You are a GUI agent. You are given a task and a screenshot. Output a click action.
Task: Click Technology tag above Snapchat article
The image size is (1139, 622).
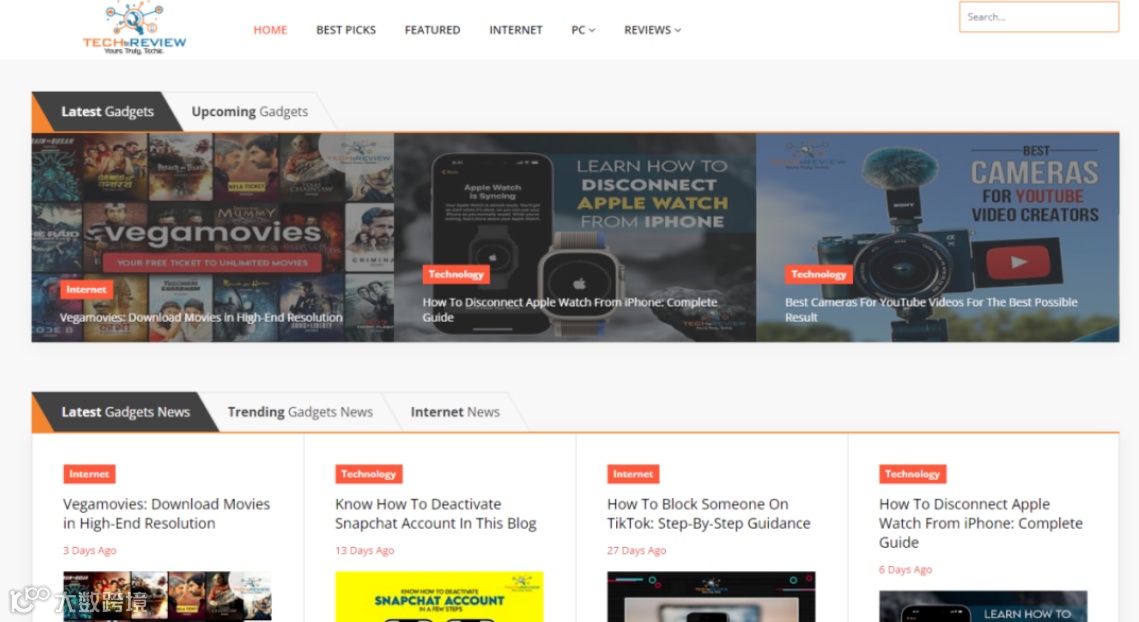pyautogui.click(x=368, y=474)
